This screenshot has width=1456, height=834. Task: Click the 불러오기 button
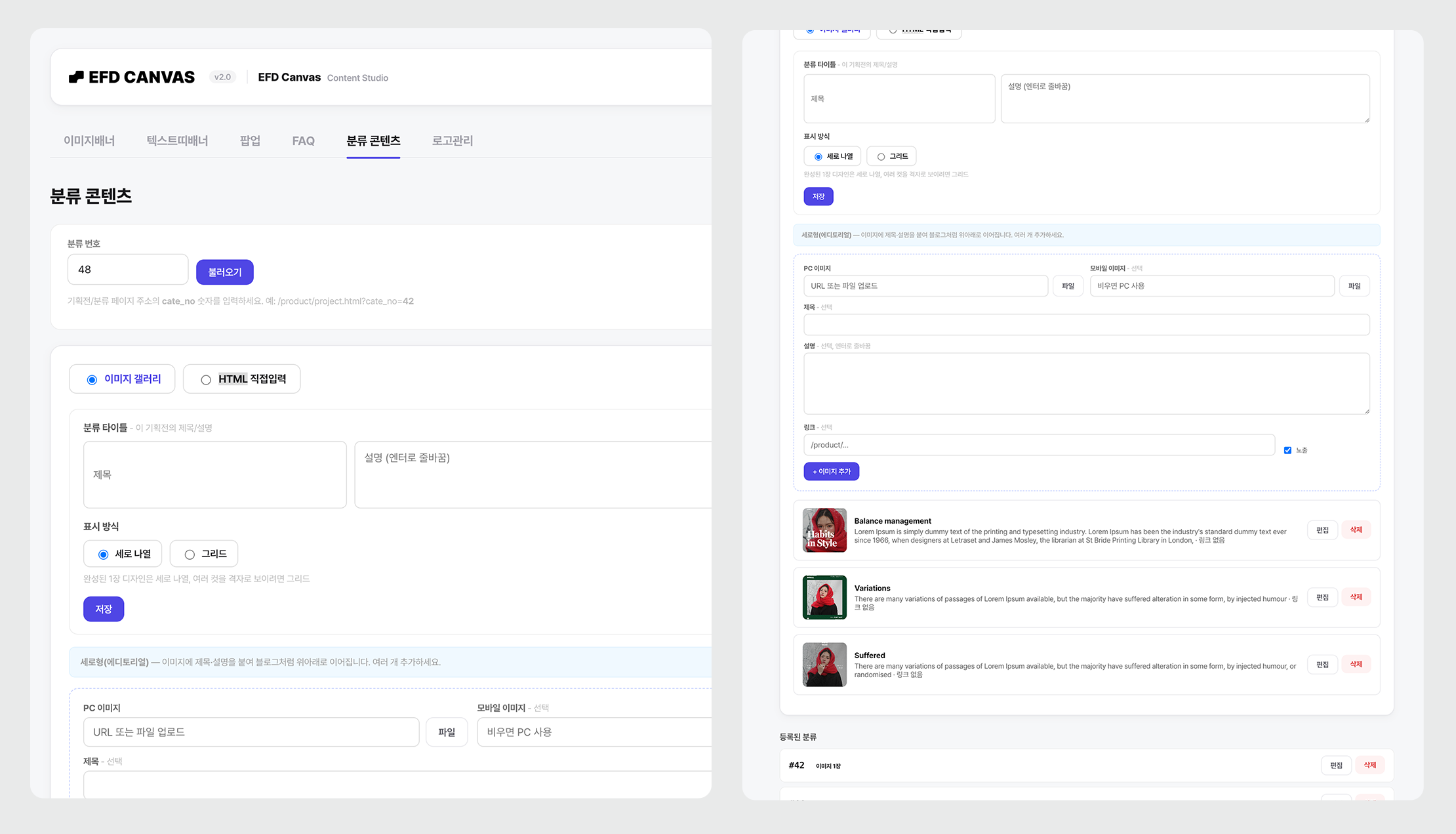(x=225, y=272)
